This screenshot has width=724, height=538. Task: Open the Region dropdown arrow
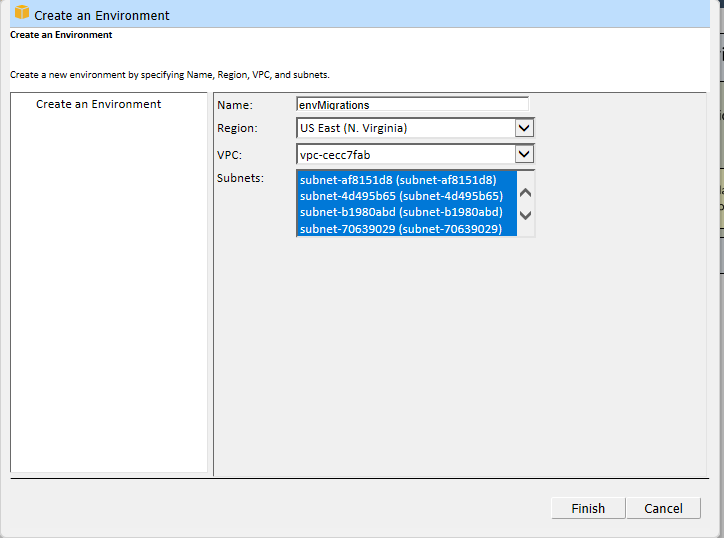pyautogui.click(x=524, y=128)
